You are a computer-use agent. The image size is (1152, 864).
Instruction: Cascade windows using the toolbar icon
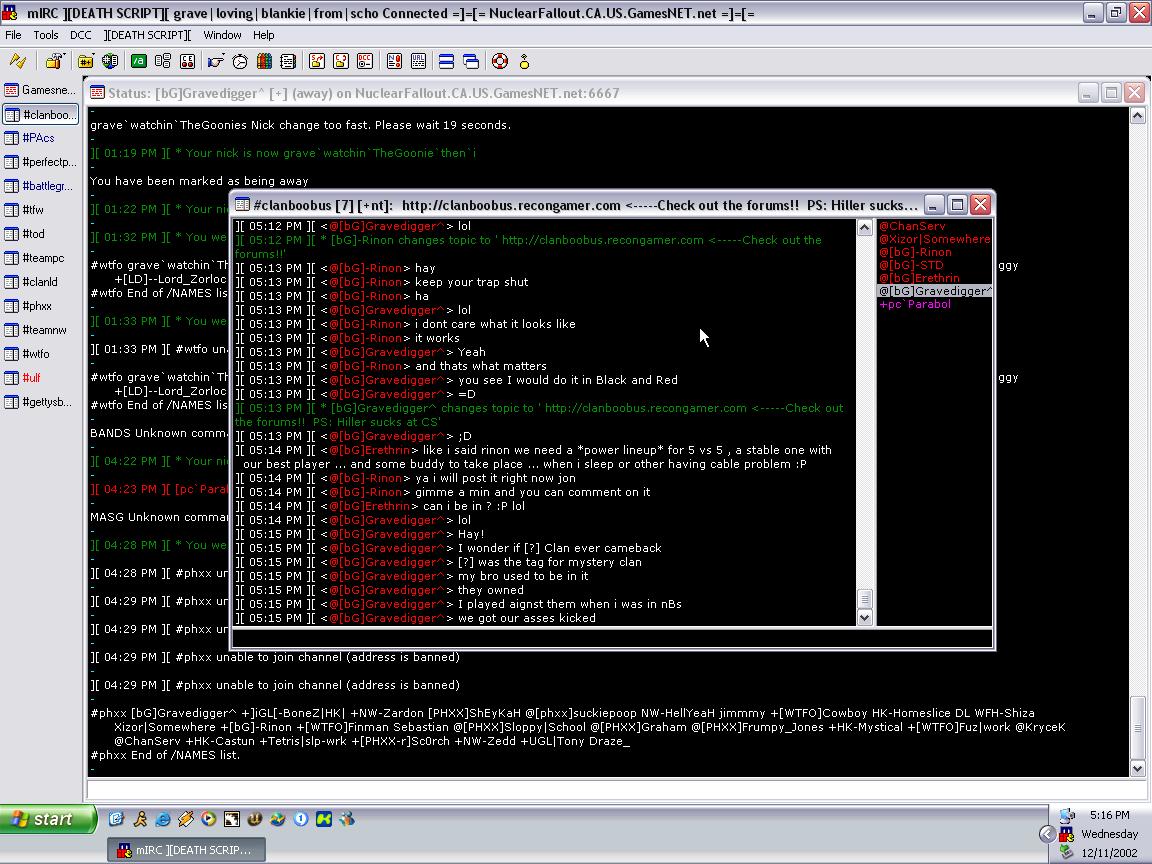tap(471, 62)
